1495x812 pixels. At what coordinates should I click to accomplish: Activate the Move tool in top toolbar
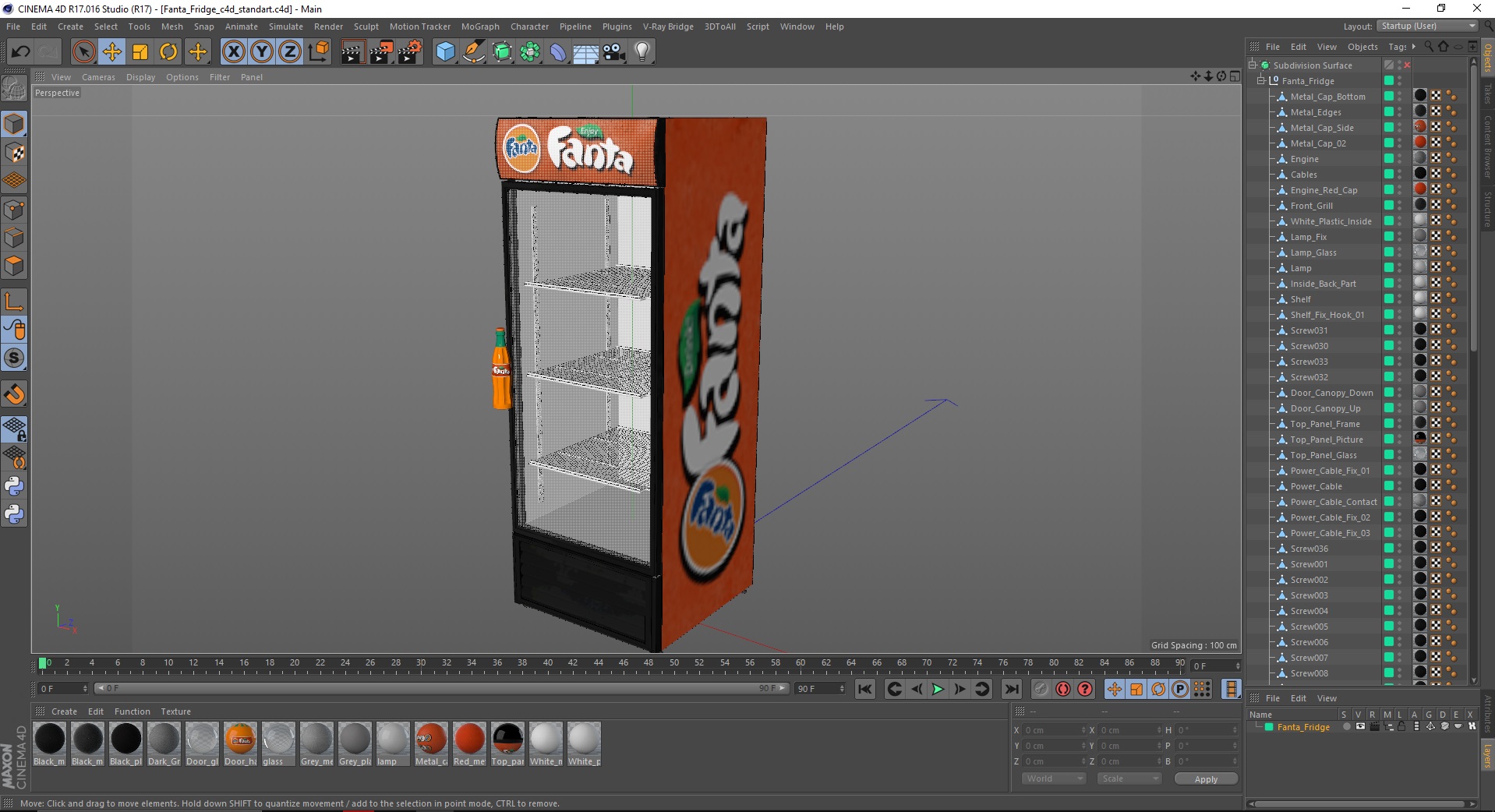tap(112, 52)
